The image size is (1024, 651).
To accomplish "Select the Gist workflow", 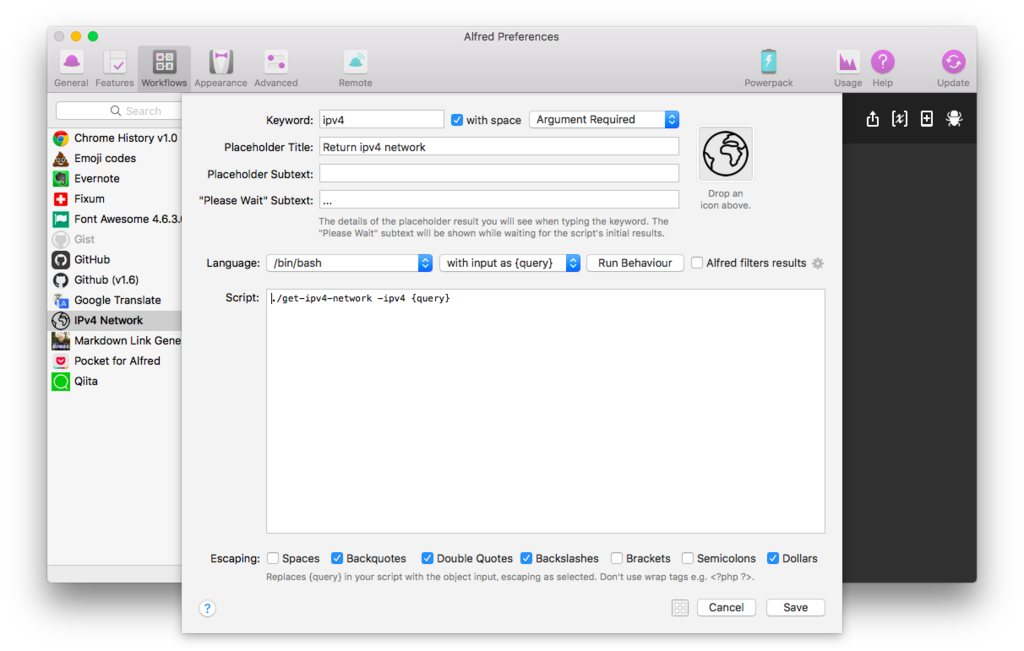I will tap(115, 239).
